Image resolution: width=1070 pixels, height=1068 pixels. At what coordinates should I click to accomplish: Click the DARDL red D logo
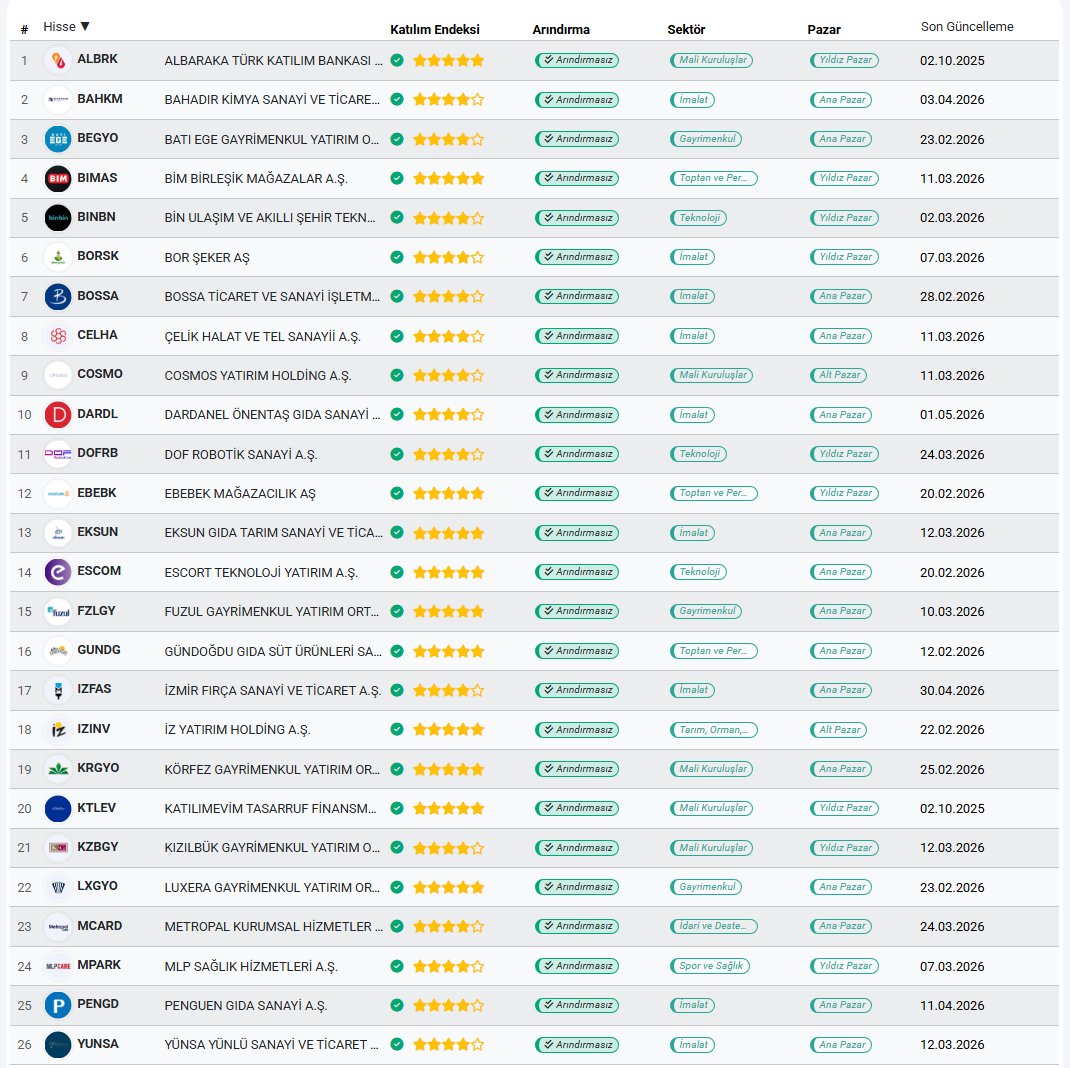pyautogui.click(x=58, y=415)
